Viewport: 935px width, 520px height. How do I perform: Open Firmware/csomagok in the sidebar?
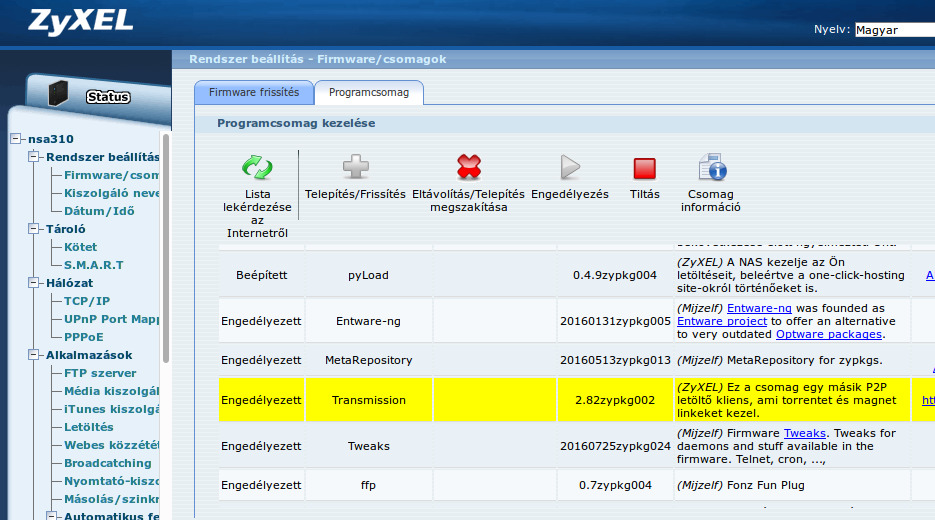(112, 175)
